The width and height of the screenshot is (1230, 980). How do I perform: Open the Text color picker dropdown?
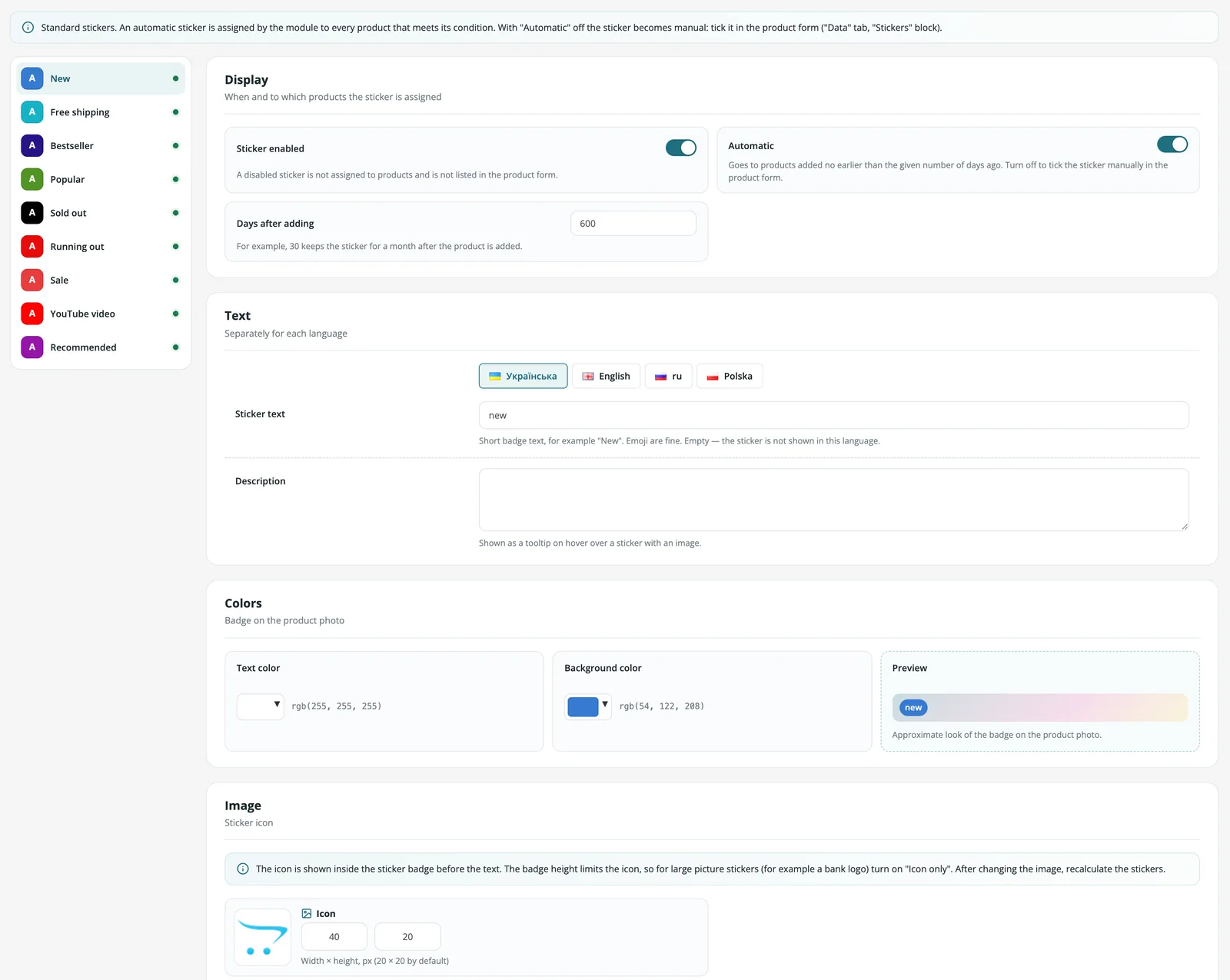(x=261, y=706)
